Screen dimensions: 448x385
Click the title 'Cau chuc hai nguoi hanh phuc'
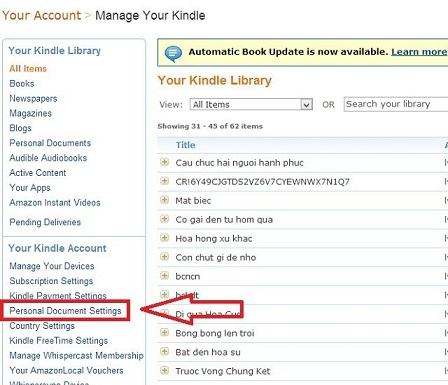pos(239,163)
